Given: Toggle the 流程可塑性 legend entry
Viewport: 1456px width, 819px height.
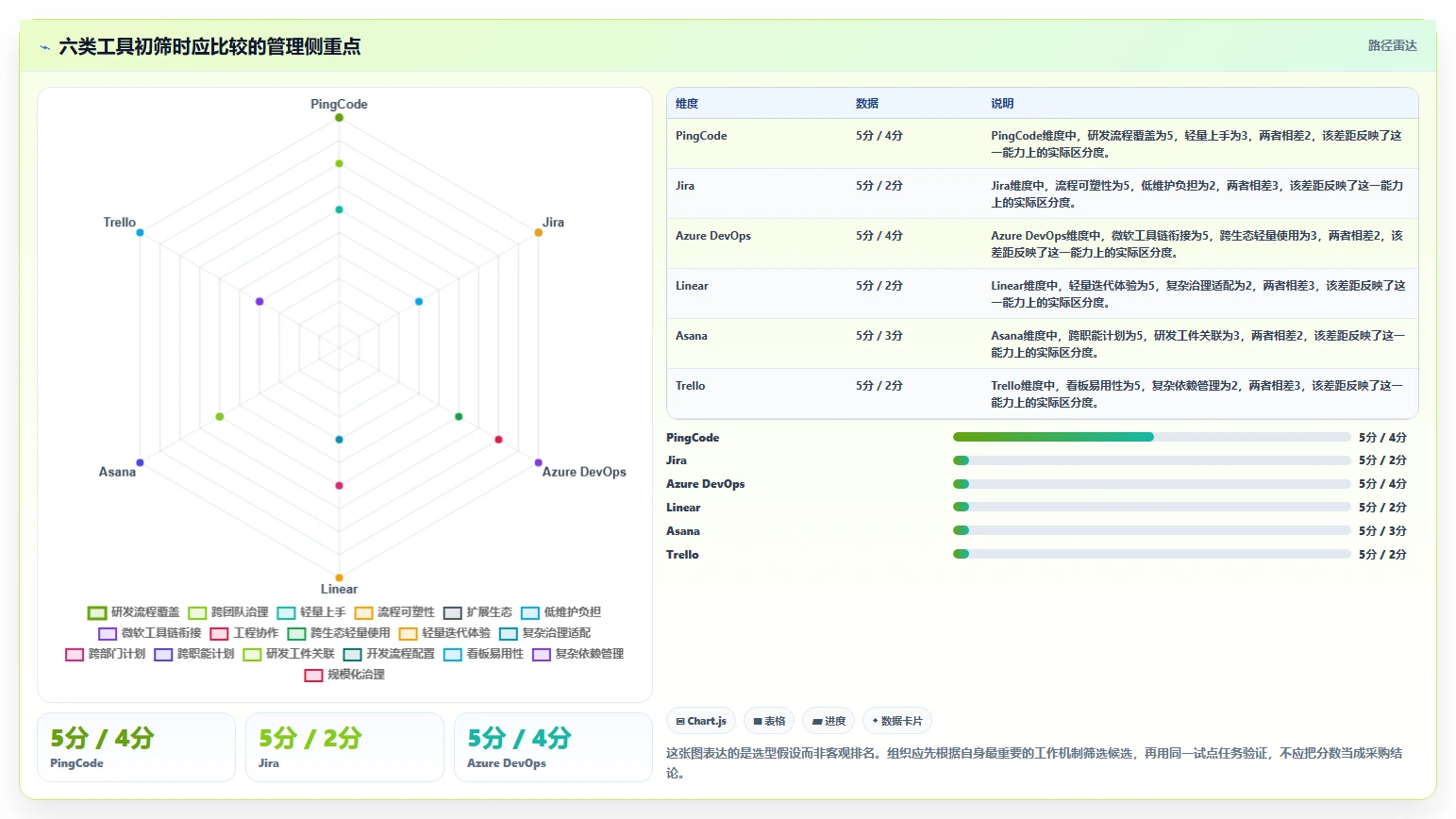Looking at the screenshot, I should [394, 612].
